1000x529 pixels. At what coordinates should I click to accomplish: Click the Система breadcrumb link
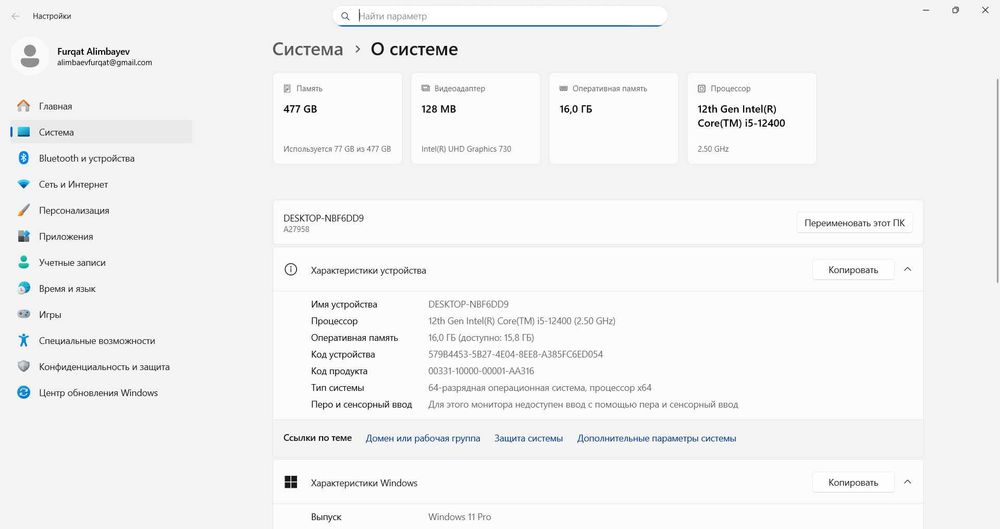pos(307,49)
